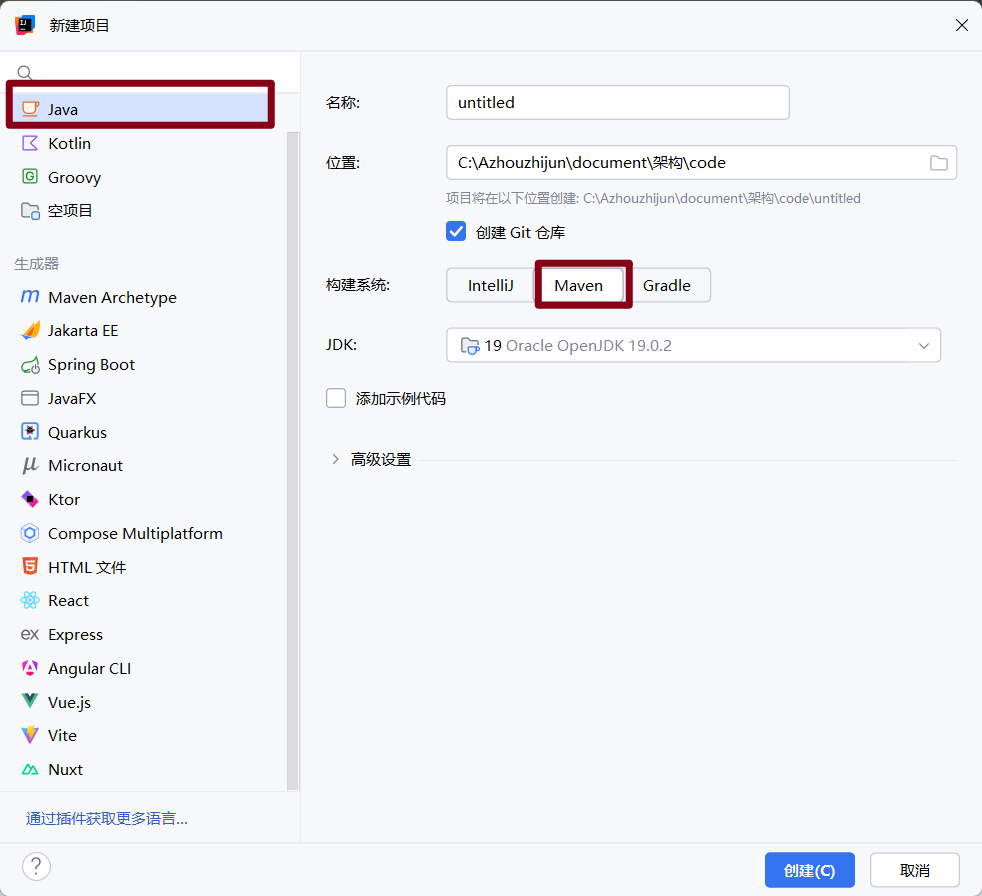
Task: Expand 高级设置 section
Action: 335,459
